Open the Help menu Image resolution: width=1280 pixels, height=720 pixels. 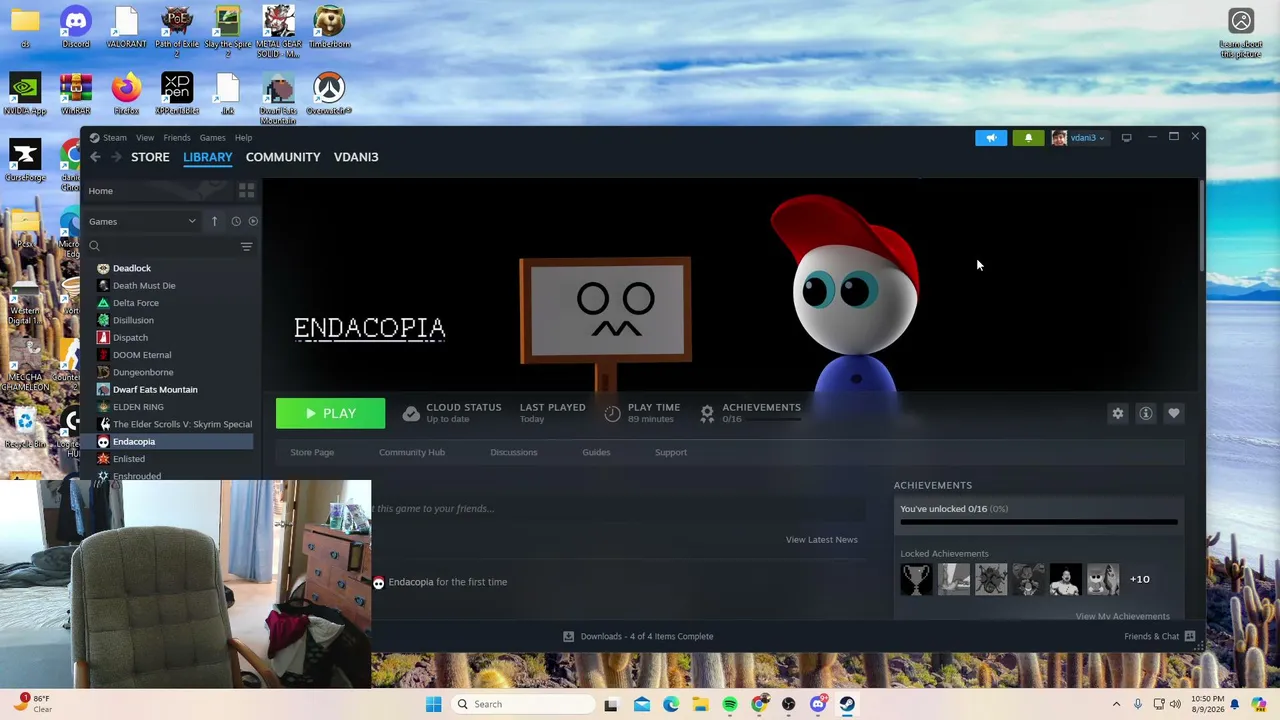coord(243,138)
